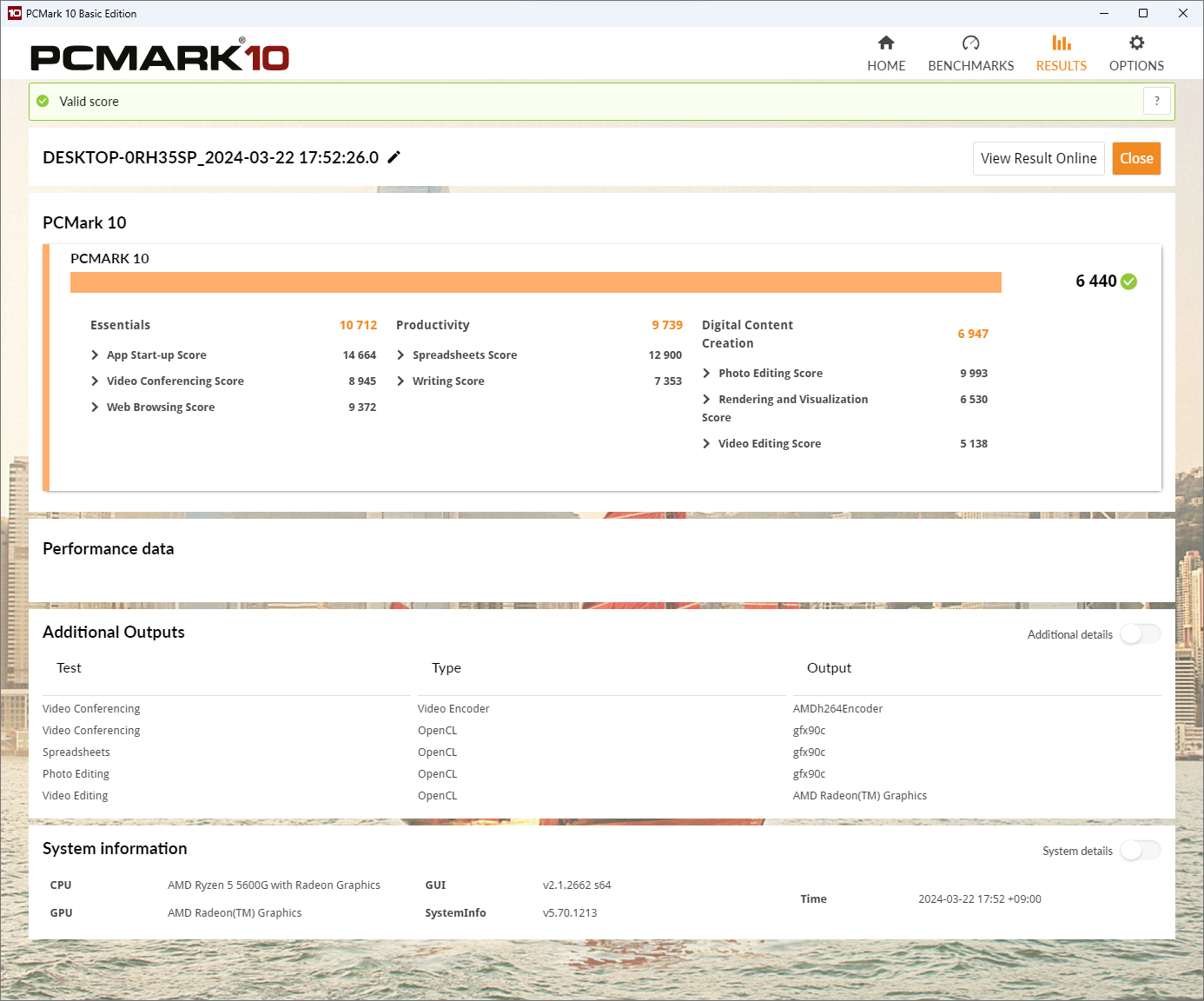The width and height of the screenshot is (1204, 1001).
Task: Click the Spreadsheets test row
Action: pyautogui.click(x=76, y=752)
